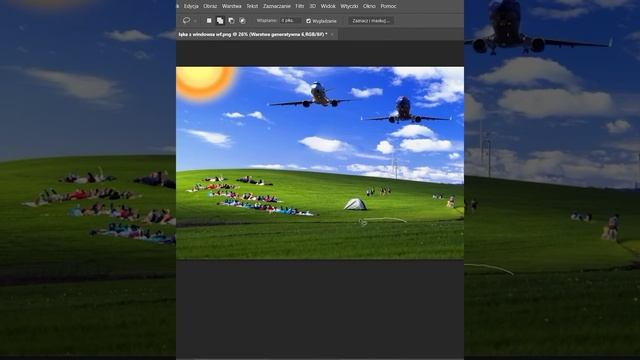Click the Wtapianie feather input field
Viewport: 640px width, 360px height.
pyautogui.click(x=290, y=20)
